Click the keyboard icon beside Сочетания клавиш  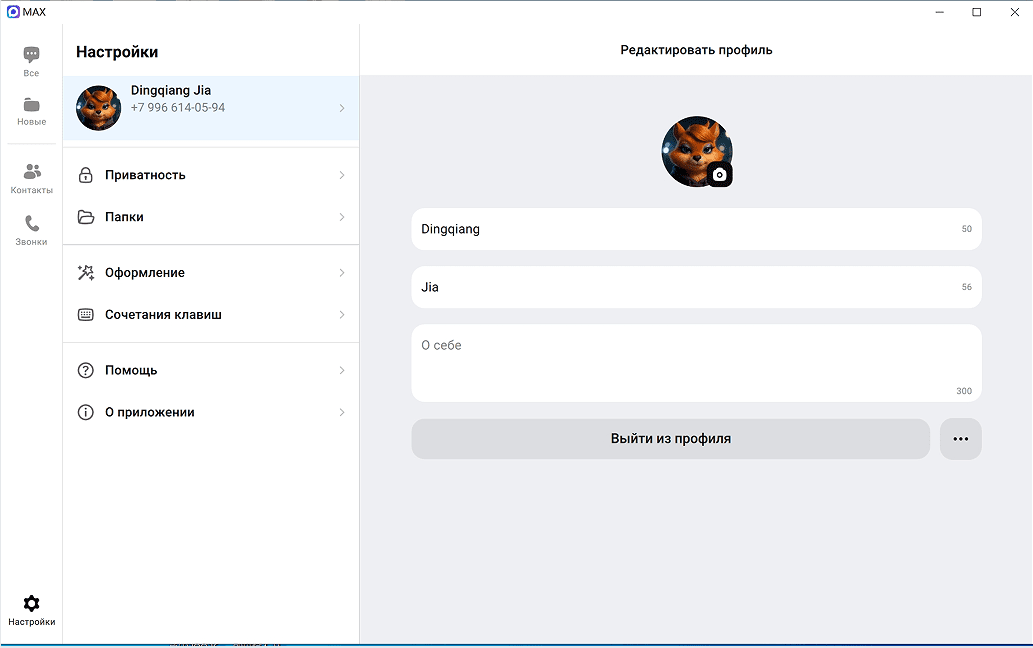(x=86, y=315)
